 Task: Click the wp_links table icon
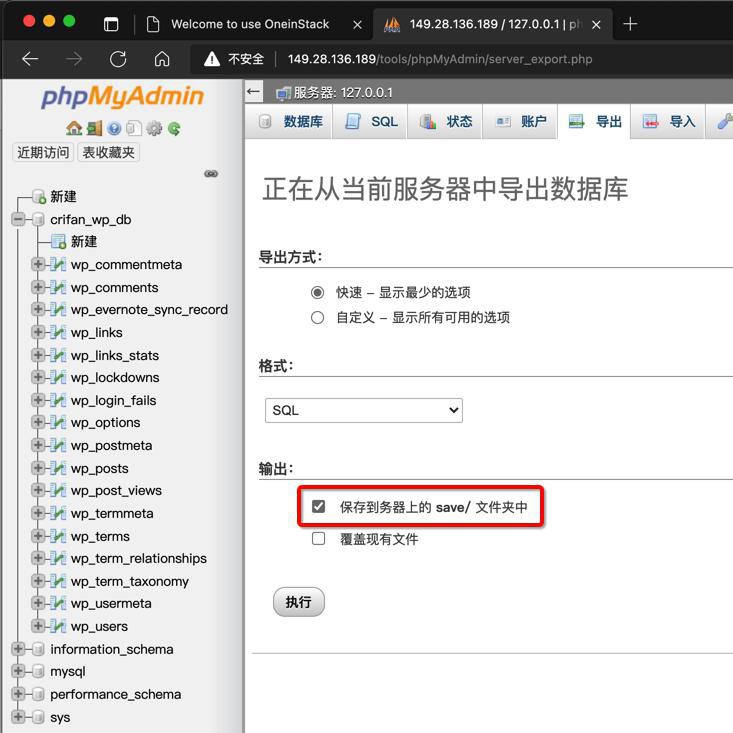58,332
